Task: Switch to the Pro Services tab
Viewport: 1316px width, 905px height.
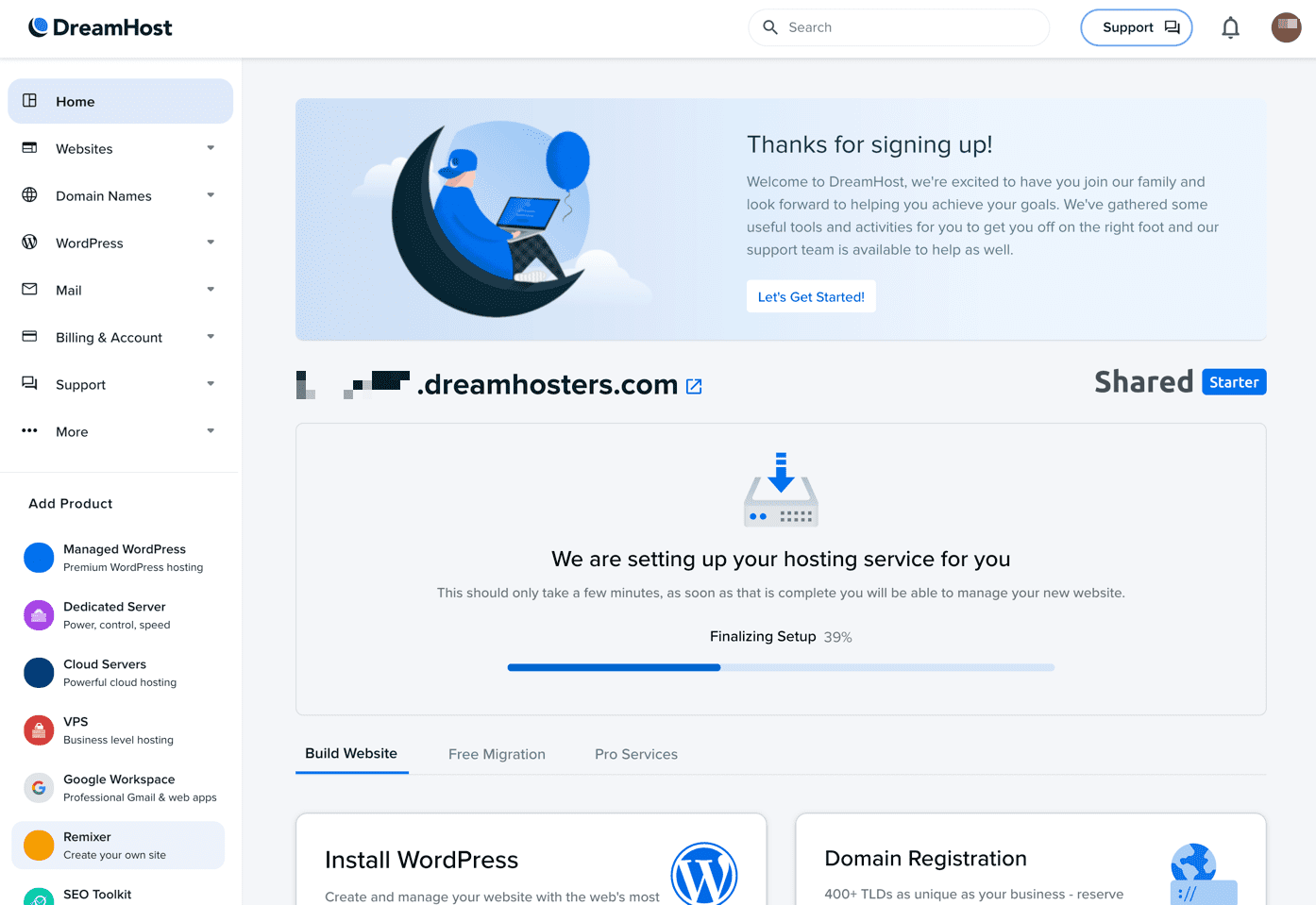Action: pos(636,754)
